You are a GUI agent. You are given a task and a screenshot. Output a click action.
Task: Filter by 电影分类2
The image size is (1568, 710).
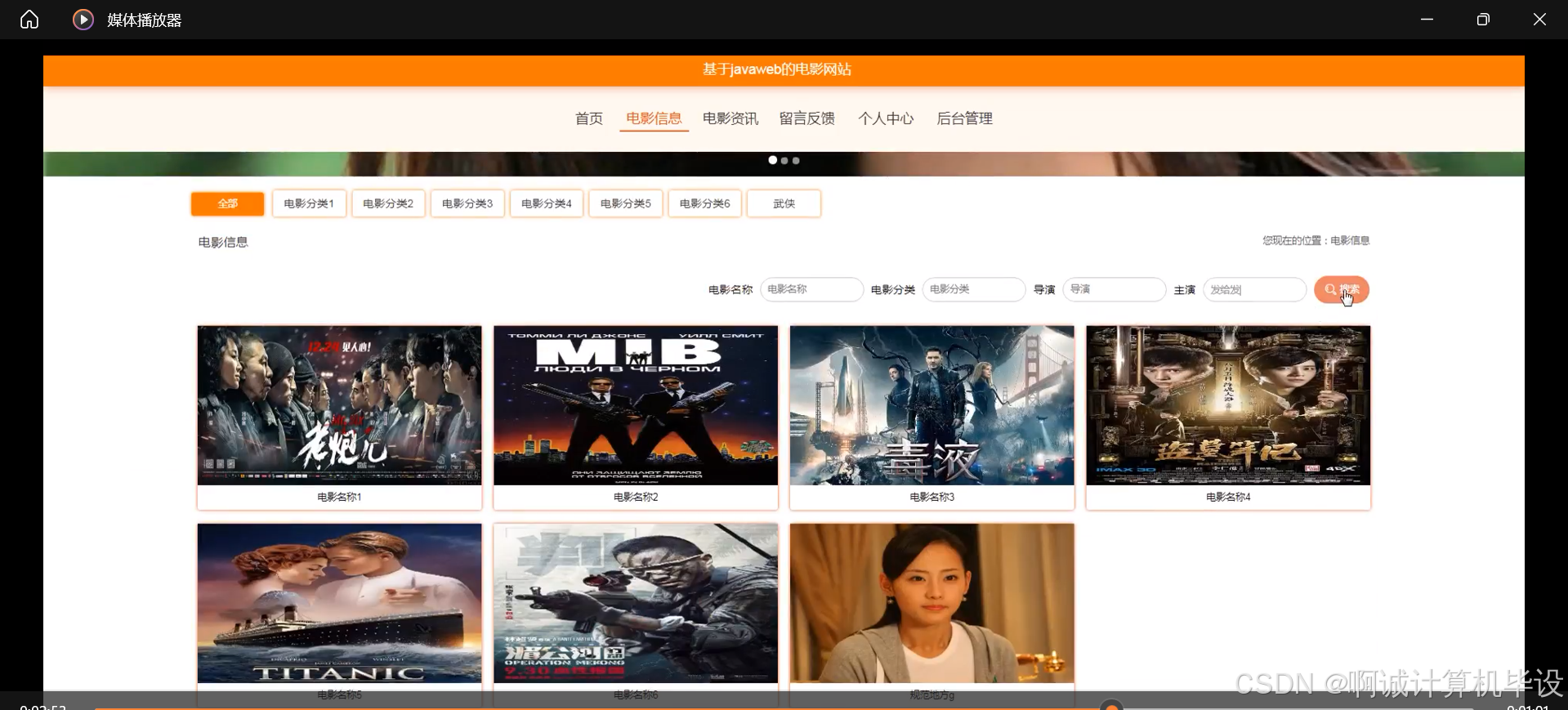pos(388,203)
